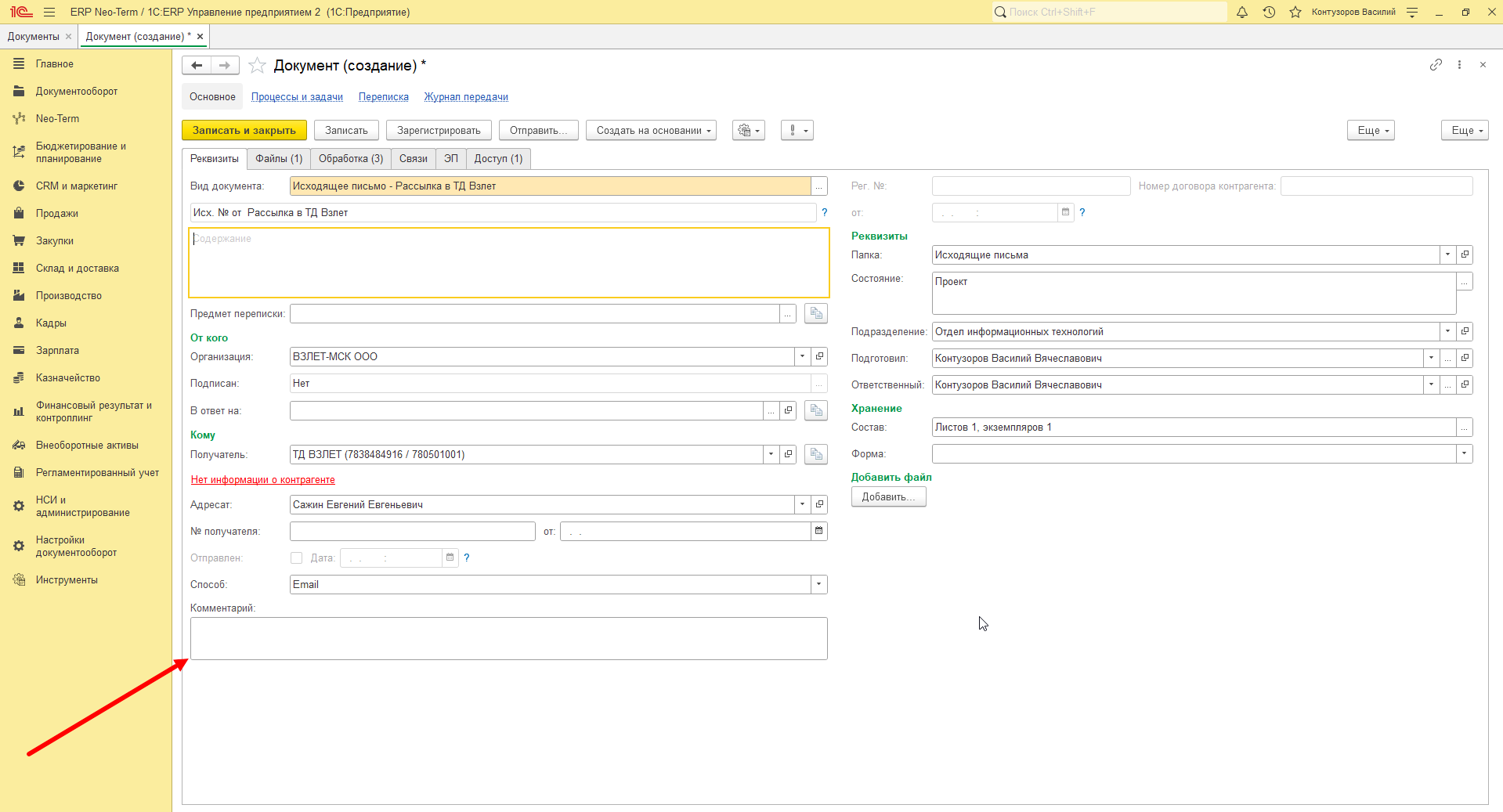The width and height of the screenshot is (1503, 812).
Task: Open the Инструменты sidebar section
Action: point(67,580)
